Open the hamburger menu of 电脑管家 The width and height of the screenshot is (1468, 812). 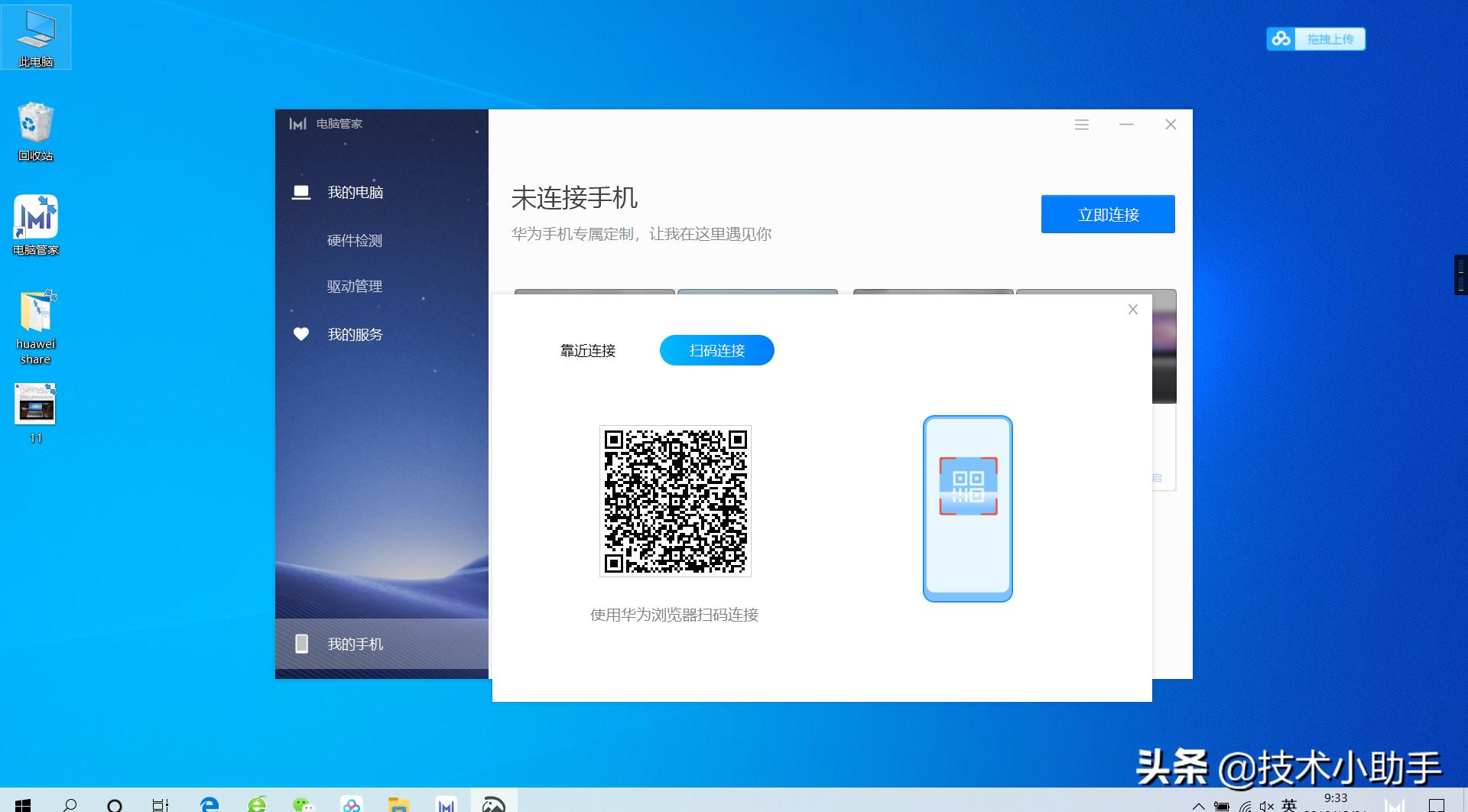point(1080,125)
